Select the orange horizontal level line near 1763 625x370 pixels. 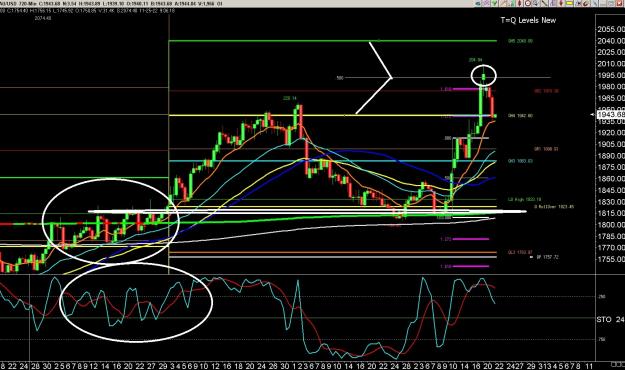[x=333, y=252]
